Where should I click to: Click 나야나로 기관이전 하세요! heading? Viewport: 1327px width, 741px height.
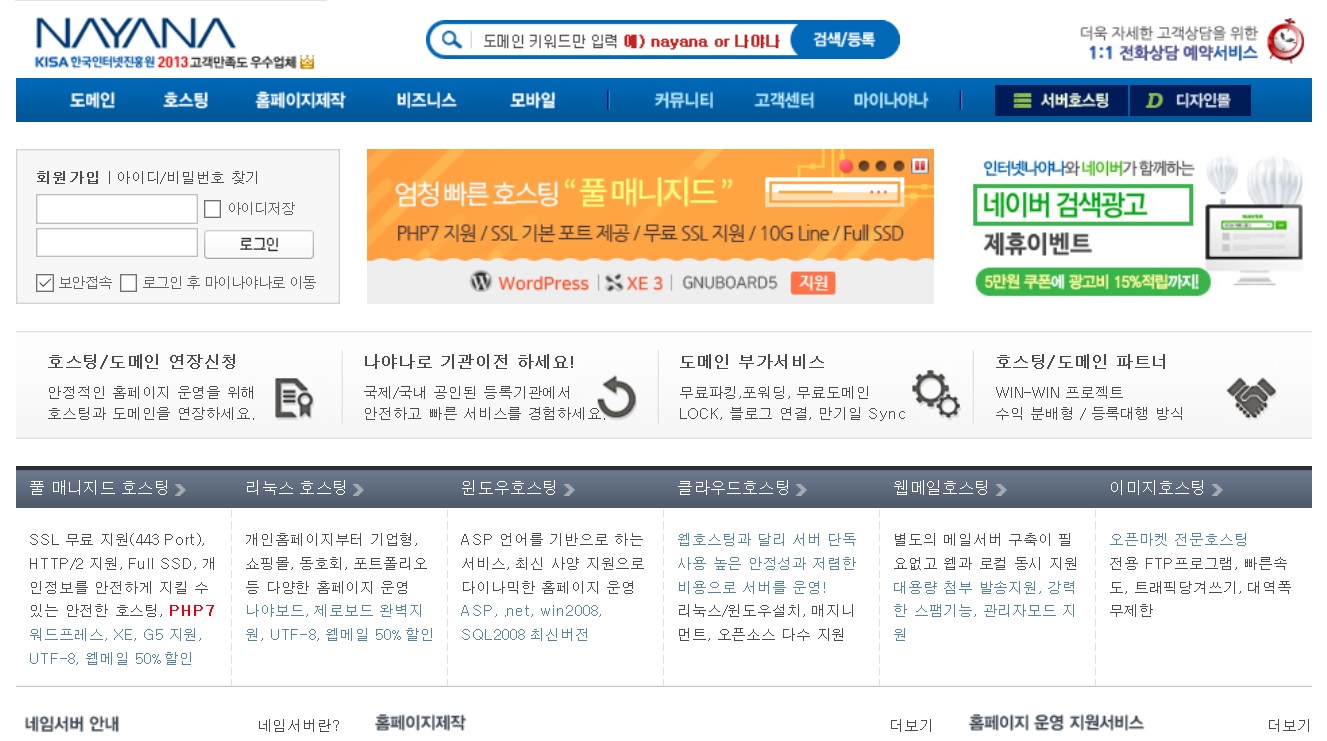coord(469,362)
